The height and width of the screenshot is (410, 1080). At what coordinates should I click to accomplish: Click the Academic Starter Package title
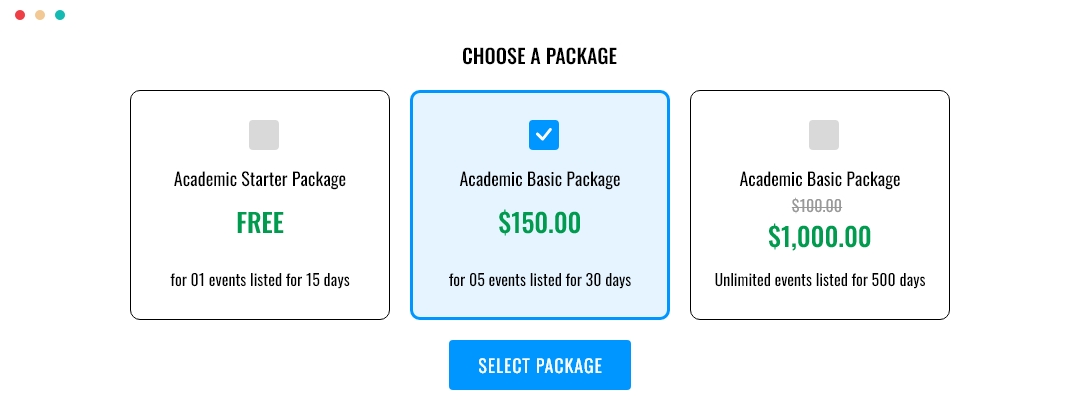coord(260,179)
